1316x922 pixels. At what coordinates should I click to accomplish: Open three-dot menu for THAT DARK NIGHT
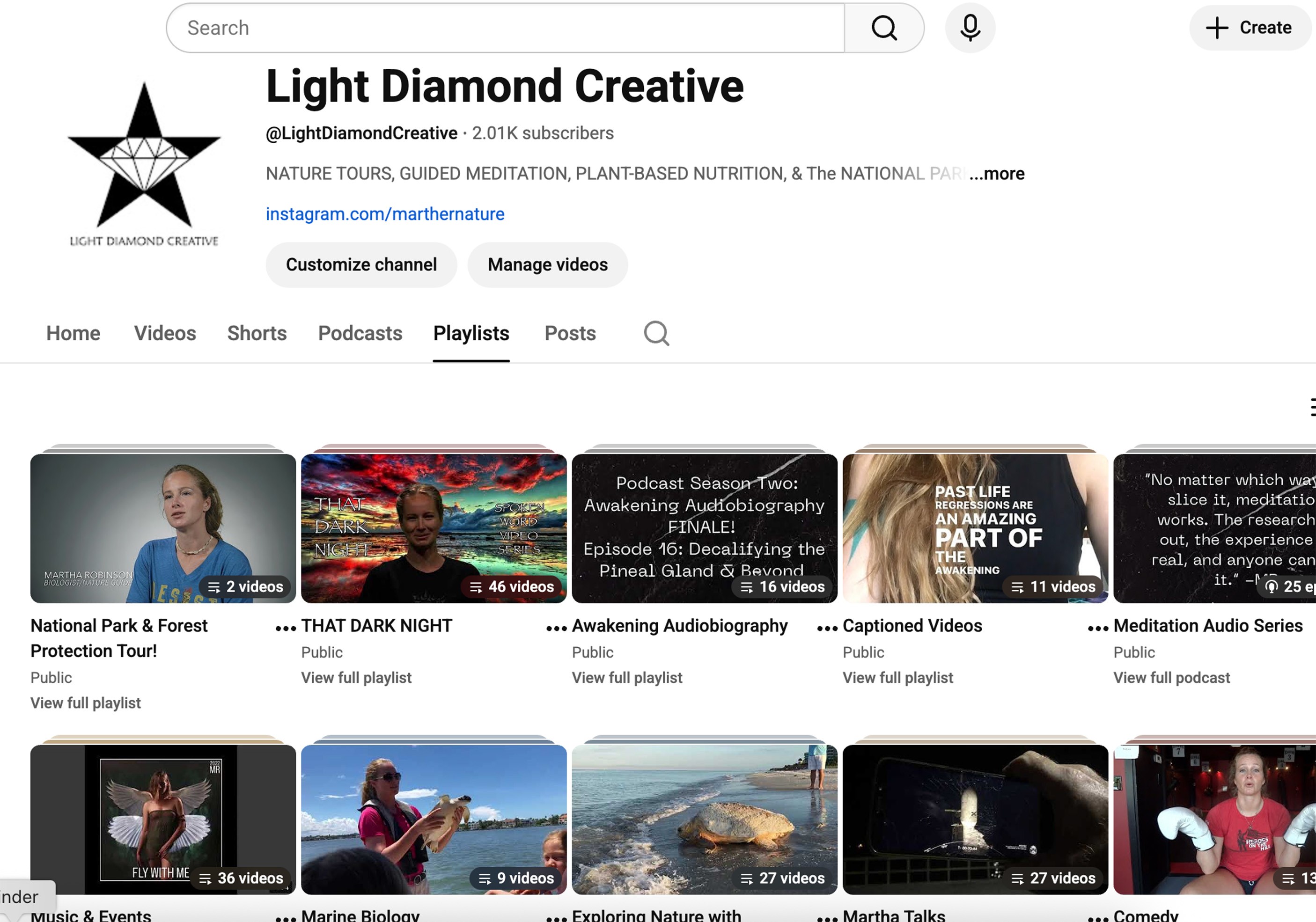[556, 628]
